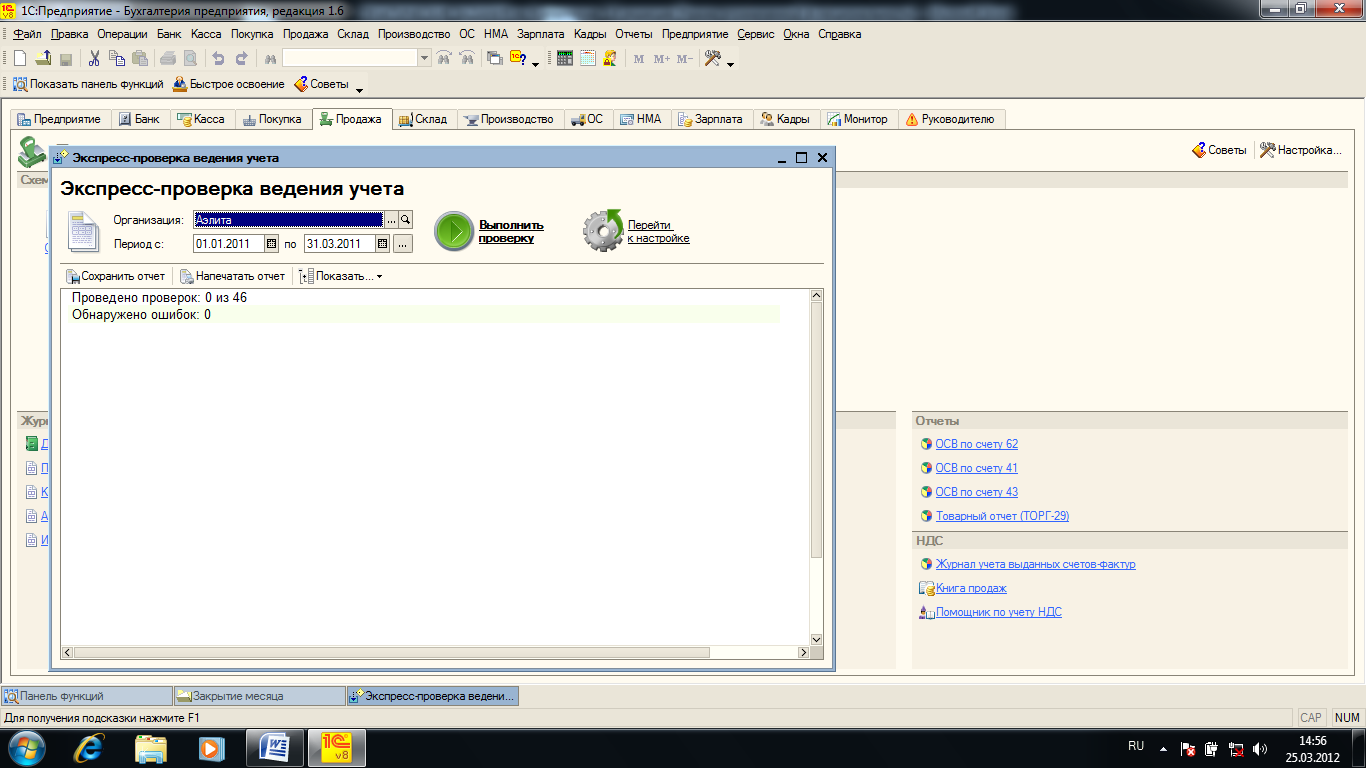Switch to Закрытие месяца window tab
The width and height of the screenshot is (1366, 768).
pyautogui.click(x=259, y=696)
